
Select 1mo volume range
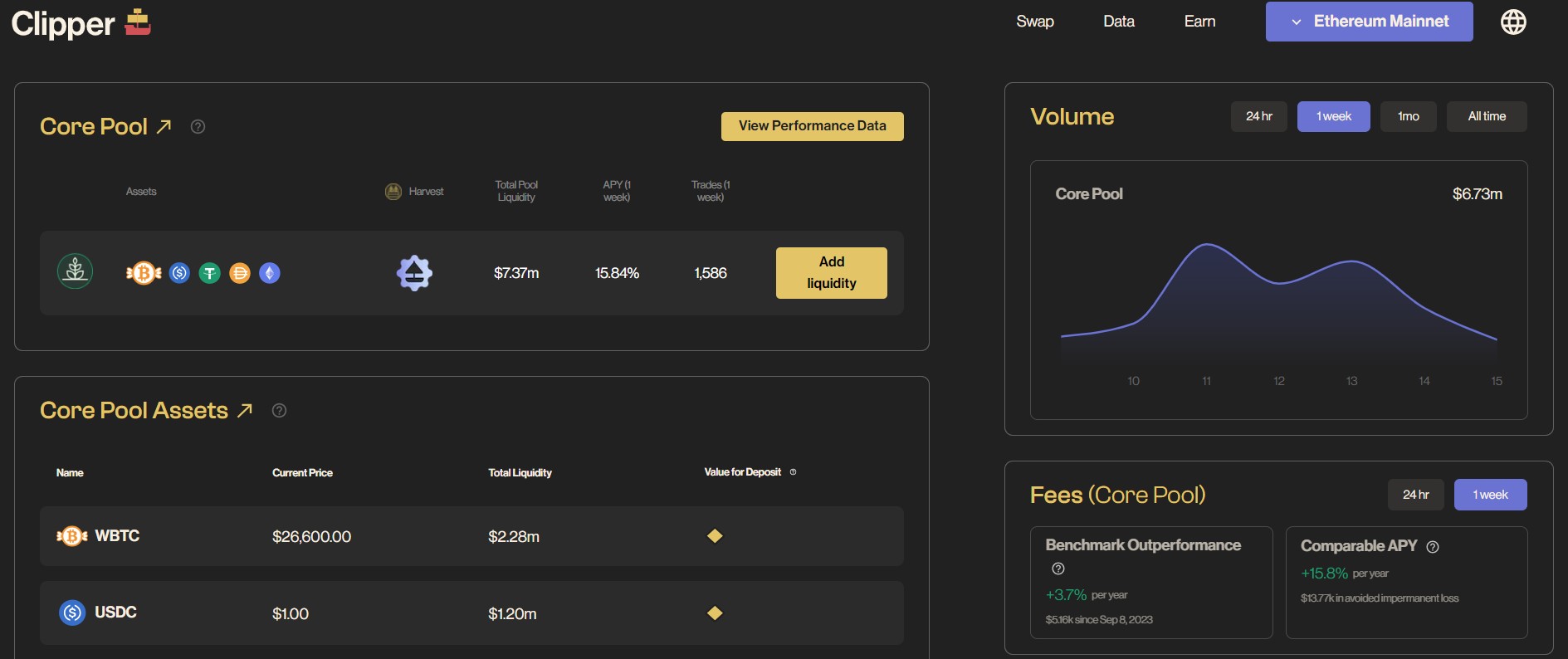pos(1408,116)
